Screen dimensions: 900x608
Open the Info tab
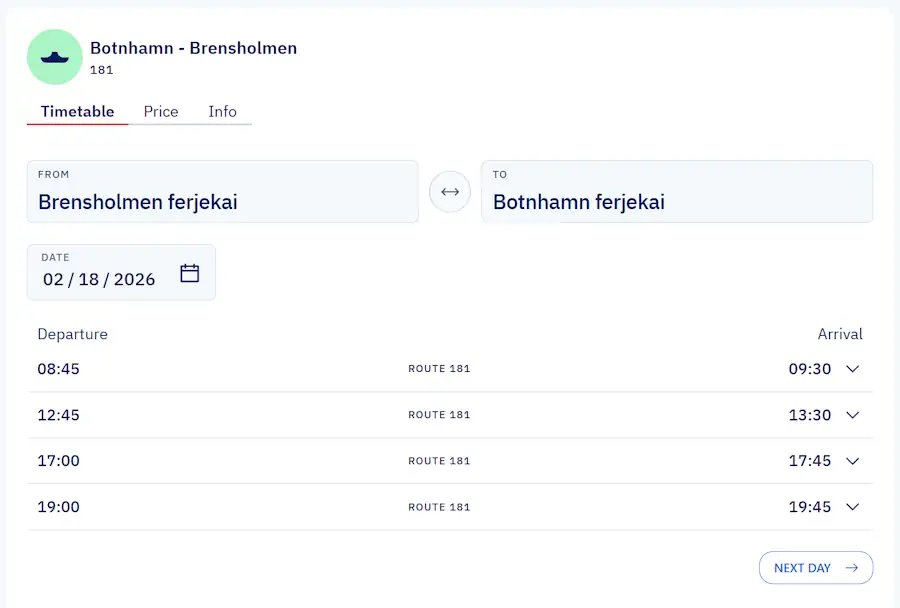[223, 111]
